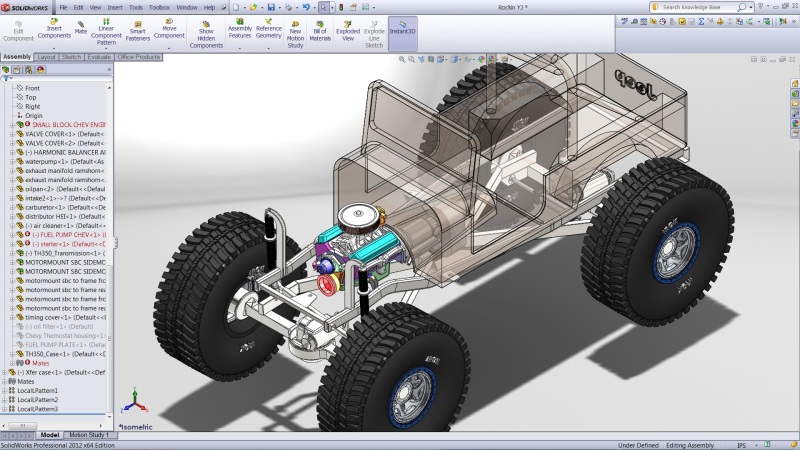This screenshot has height=450, width=800.
Task: Open the ConfigurationManager tab icon
Action: coord(29,69)
